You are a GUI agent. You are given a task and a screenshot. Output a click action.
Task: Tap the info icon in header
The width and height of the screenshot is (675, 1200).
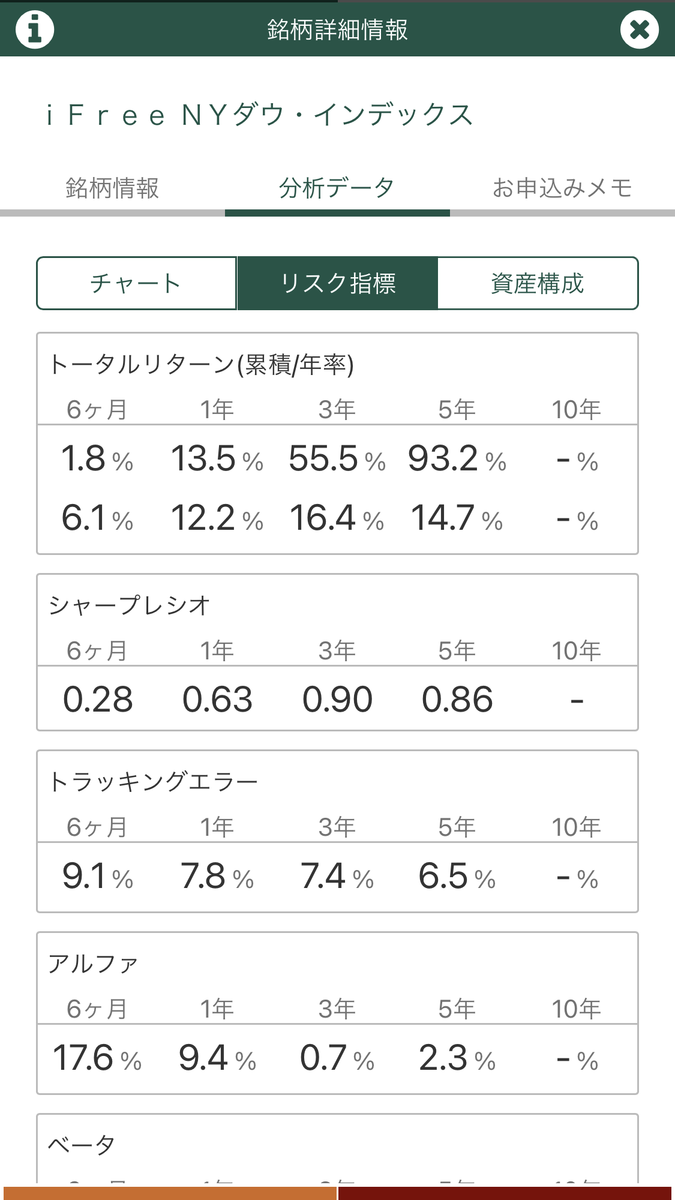[34, 28]
